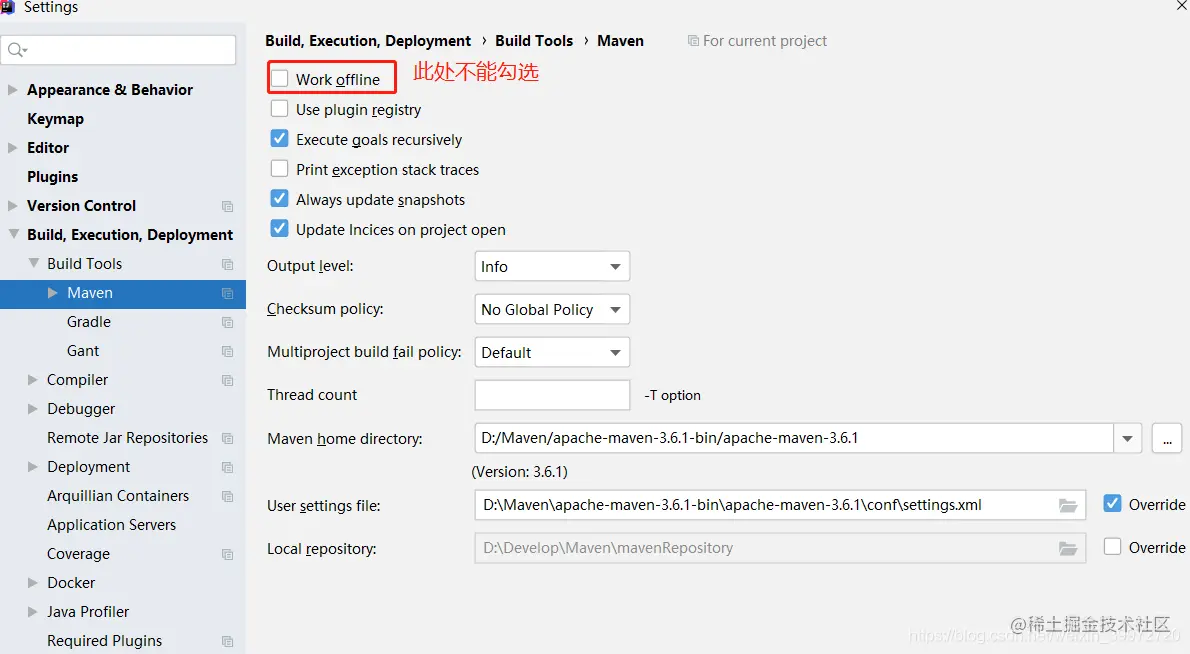Click folder icon in User settings file field
Viewport: 1190px width, 654px height.
[x=1068, y=505]
